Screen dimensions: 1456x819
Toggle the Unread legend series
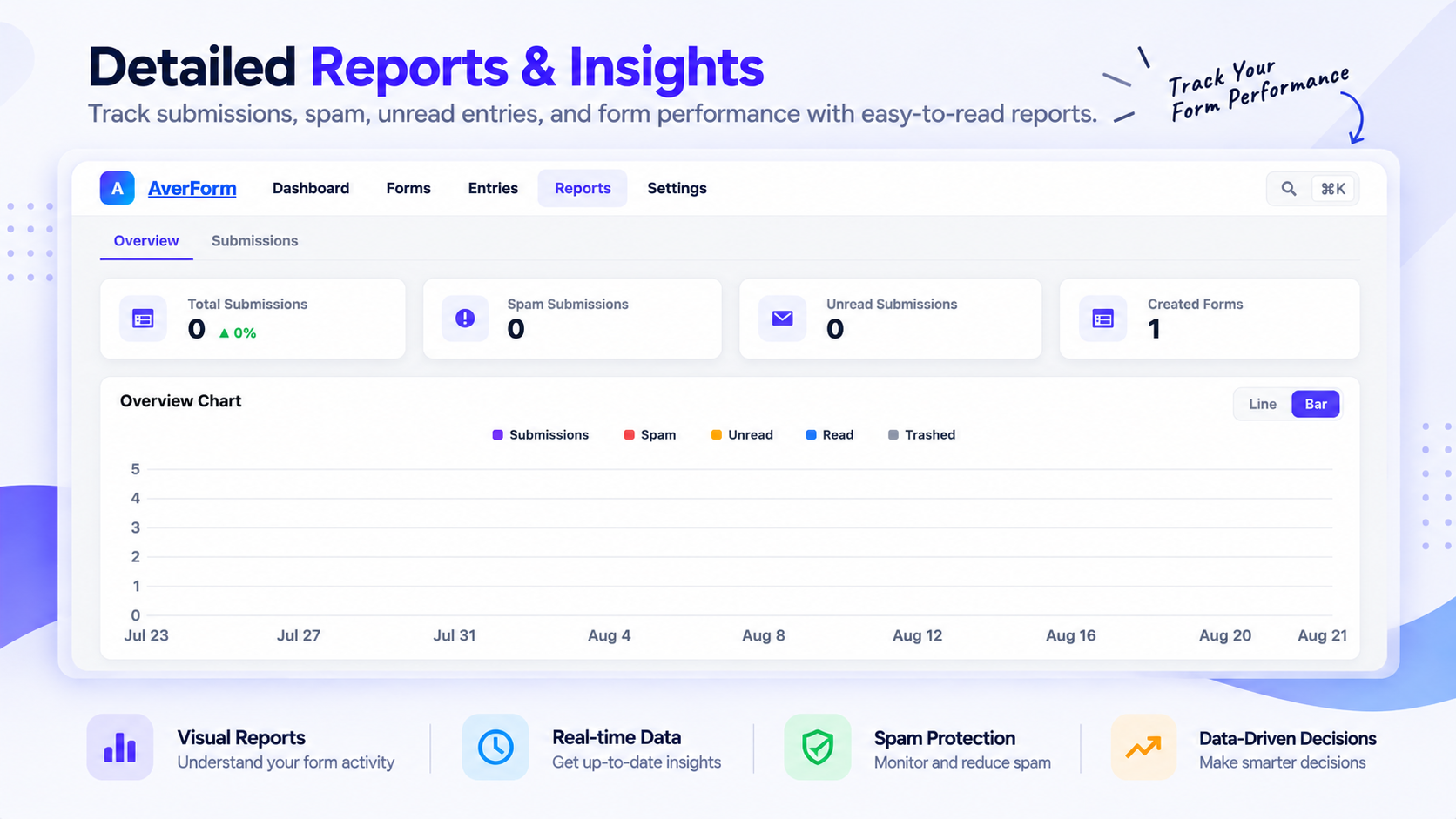742,435
